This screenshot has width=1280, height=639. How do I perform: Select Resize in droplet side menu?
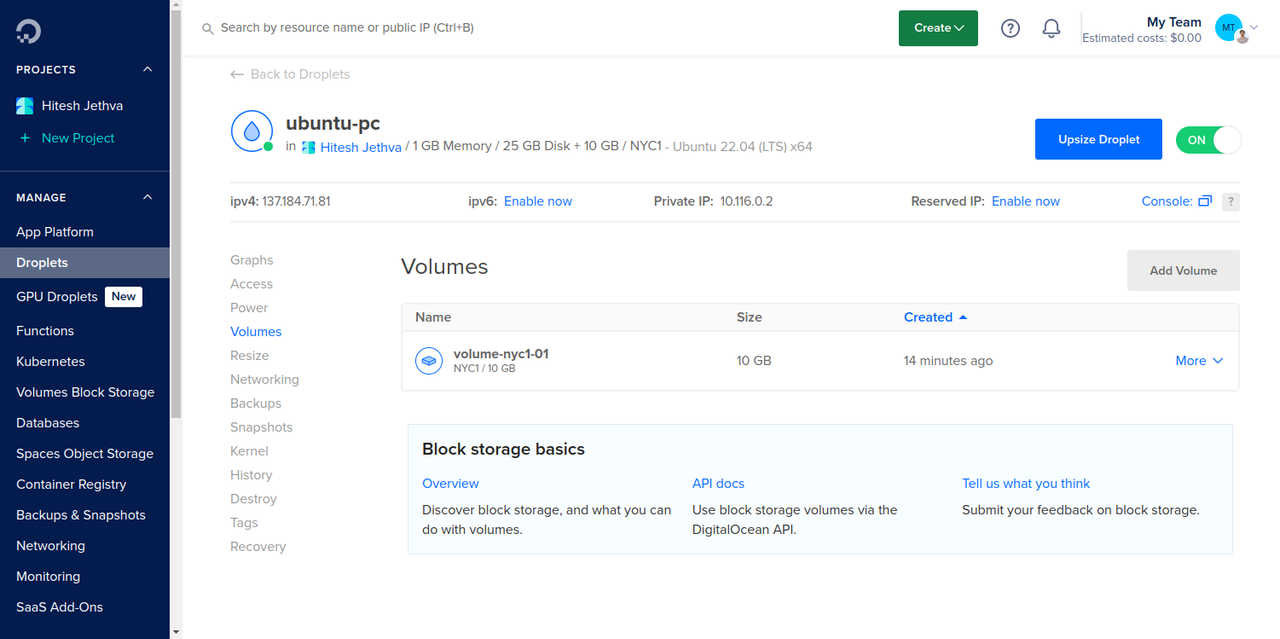[249, 356]
